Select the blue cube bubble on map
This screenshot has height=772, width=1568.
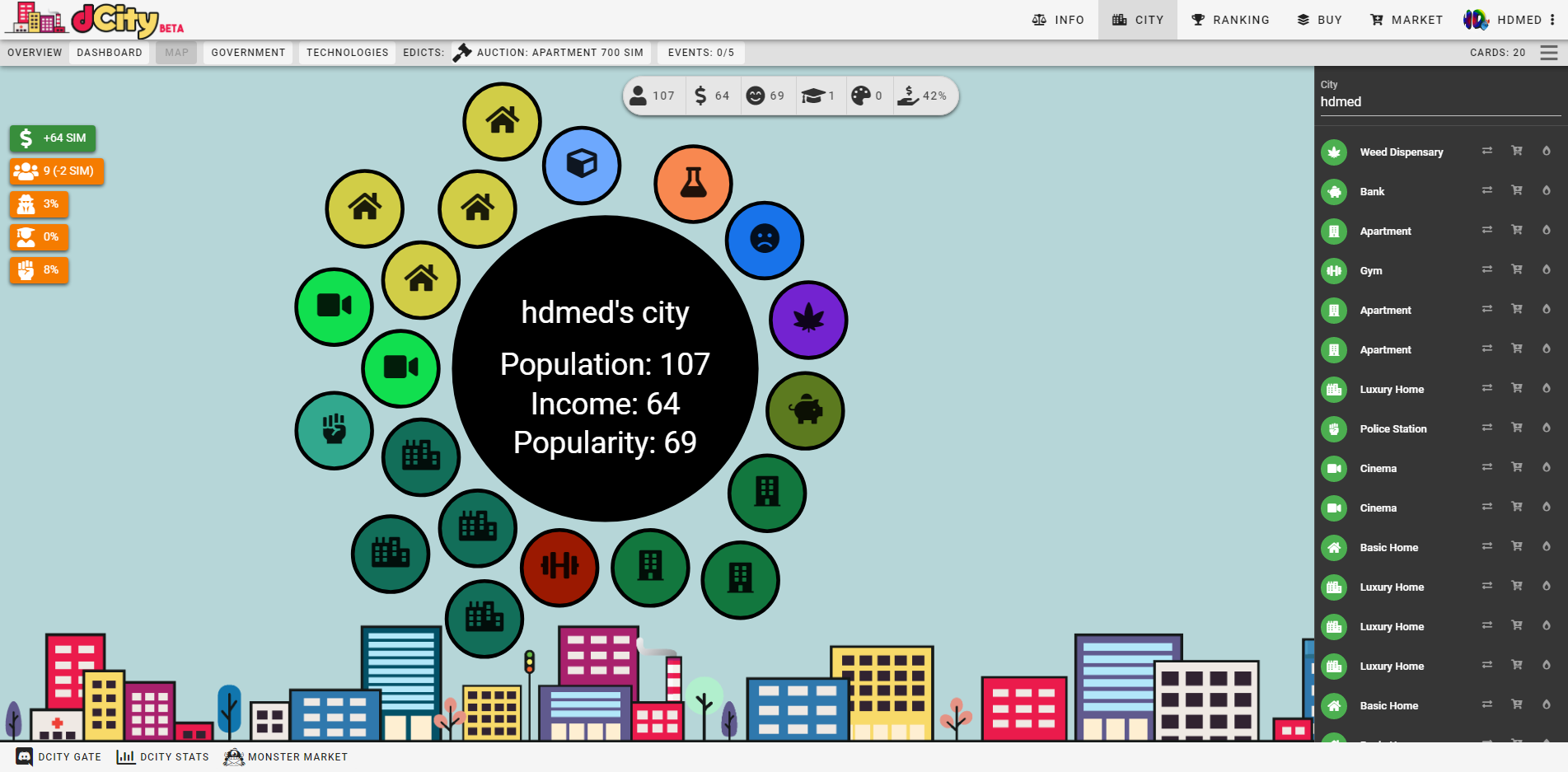click(x=582, y=164)
